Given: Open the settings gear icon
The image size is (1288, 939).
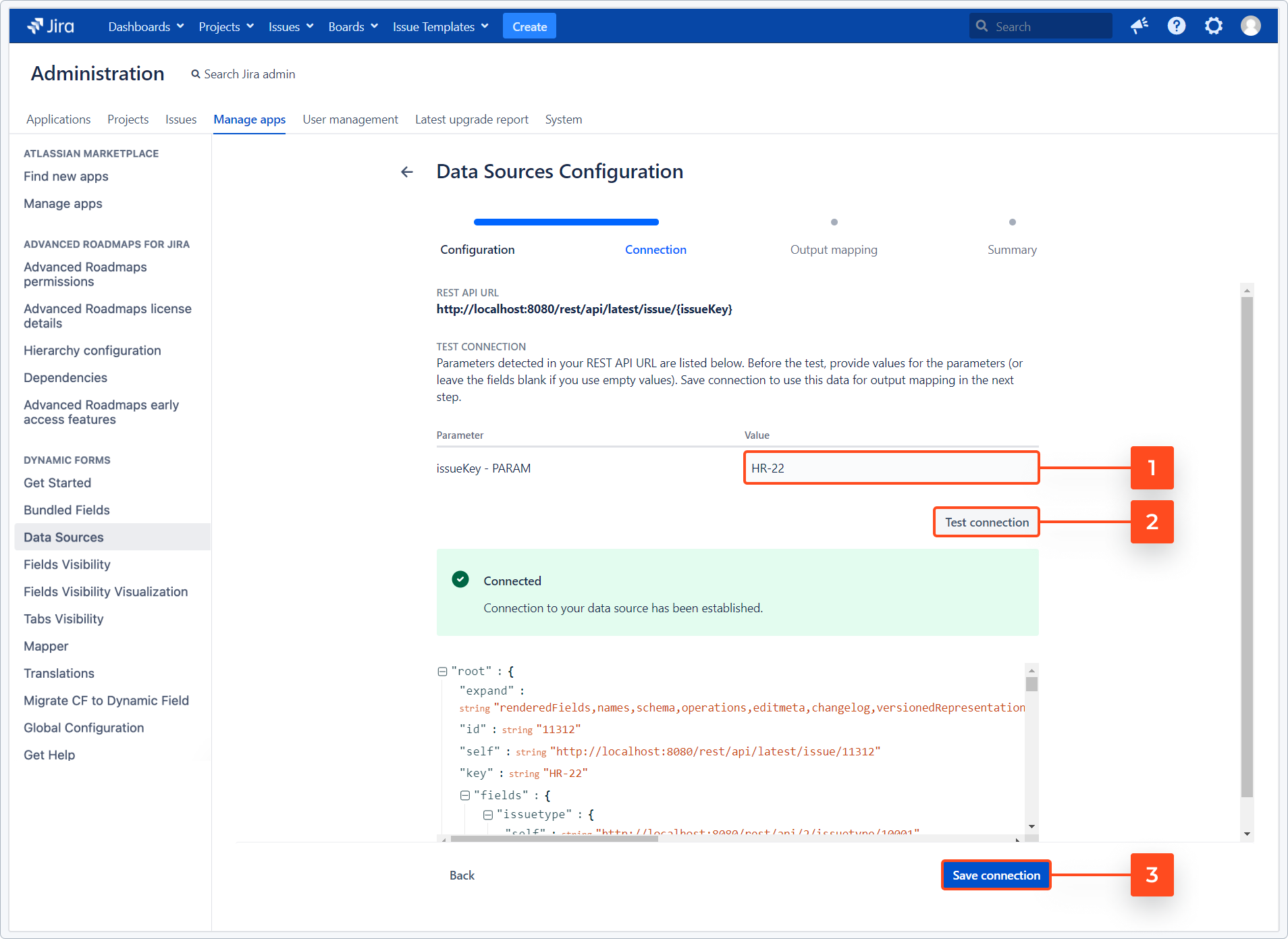Looking at the screenshot, I should [x=1214, y=26].
